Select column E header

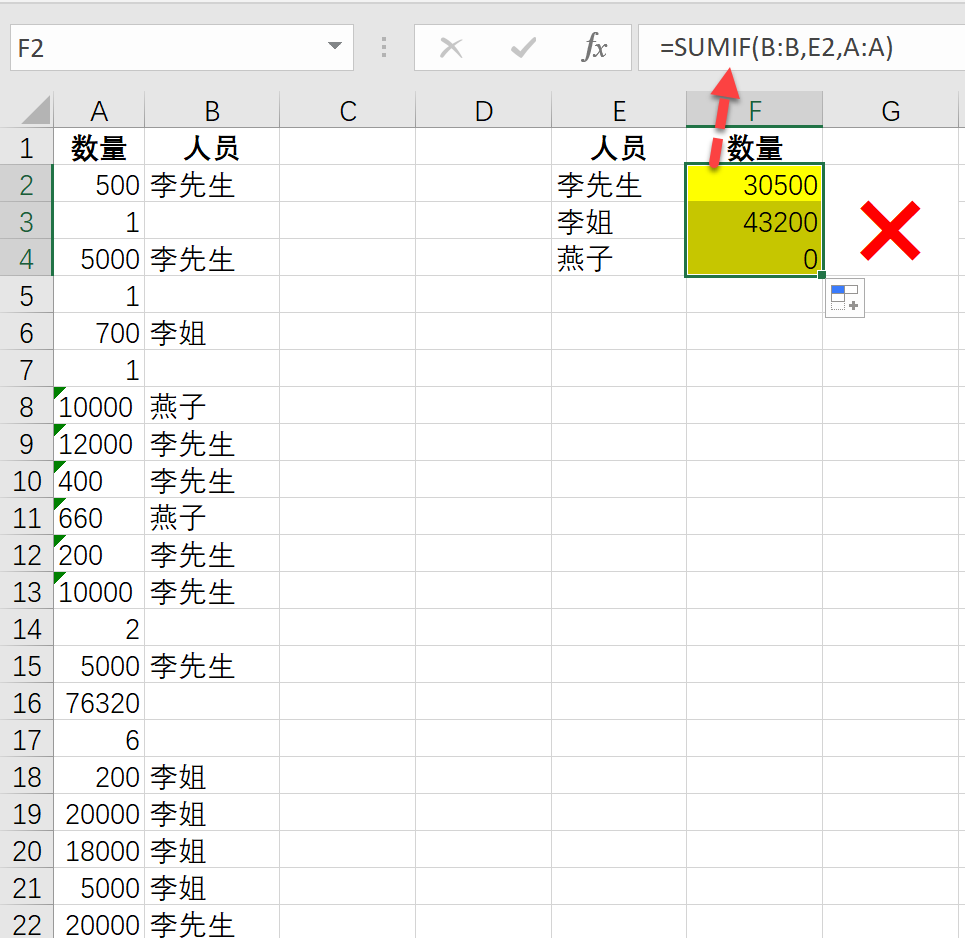(x=619, y=111)
